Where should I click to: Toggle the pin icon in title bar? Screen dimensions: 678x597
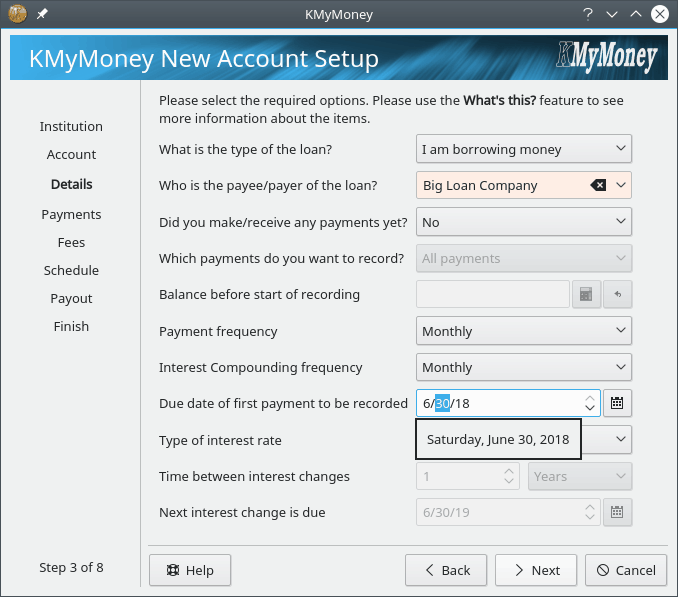click(42, 14)
